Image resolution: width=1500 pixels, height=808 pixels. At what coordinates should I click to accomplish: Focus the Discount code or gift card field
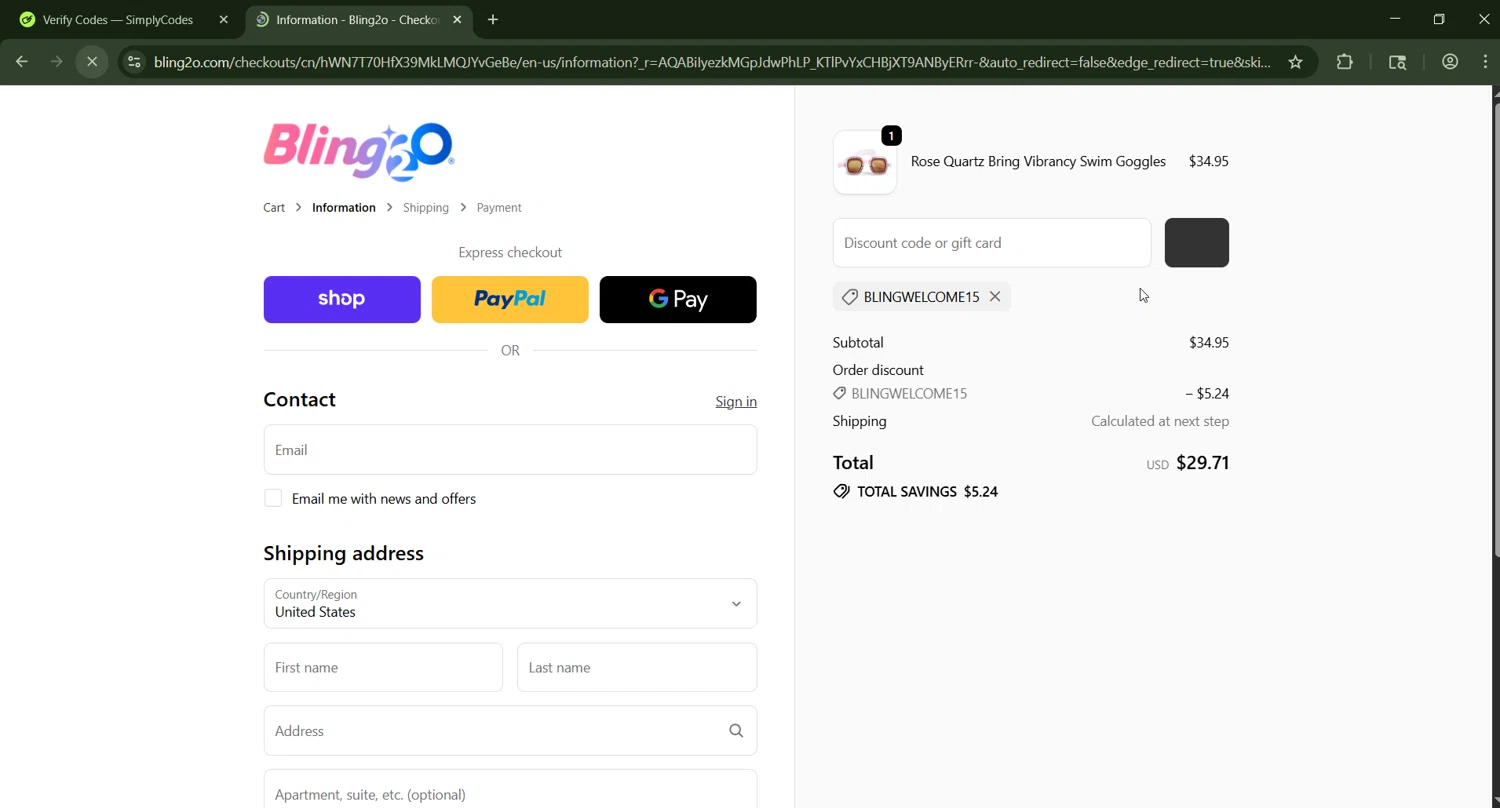[992, 243]
